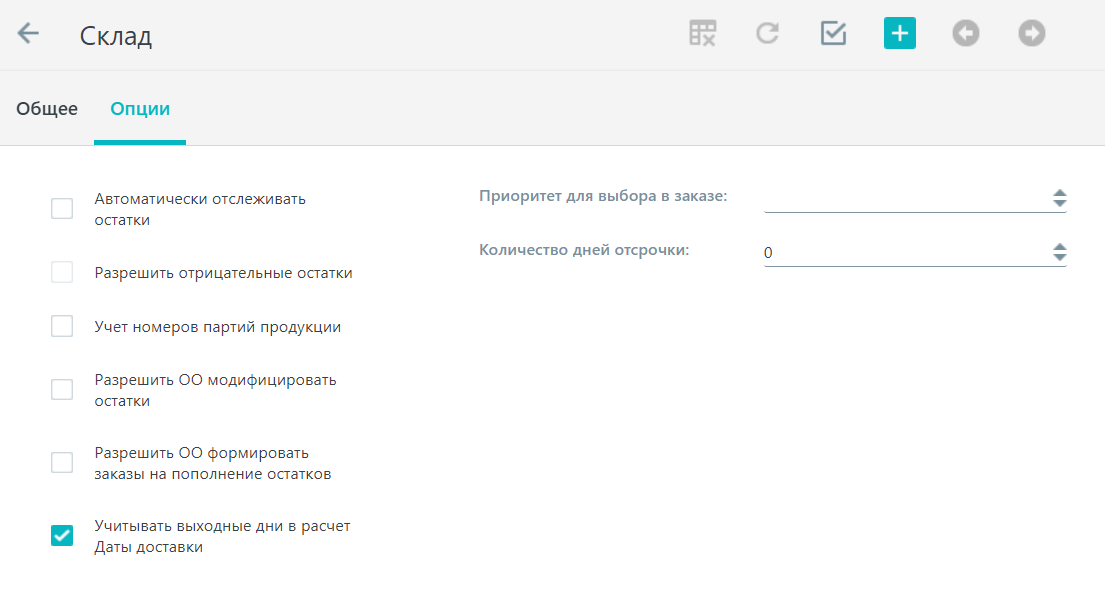This screenshot has height=596, width=1105.
Task: Increase Приоритет для выбора в заказе value
Action: [1060, 192]
